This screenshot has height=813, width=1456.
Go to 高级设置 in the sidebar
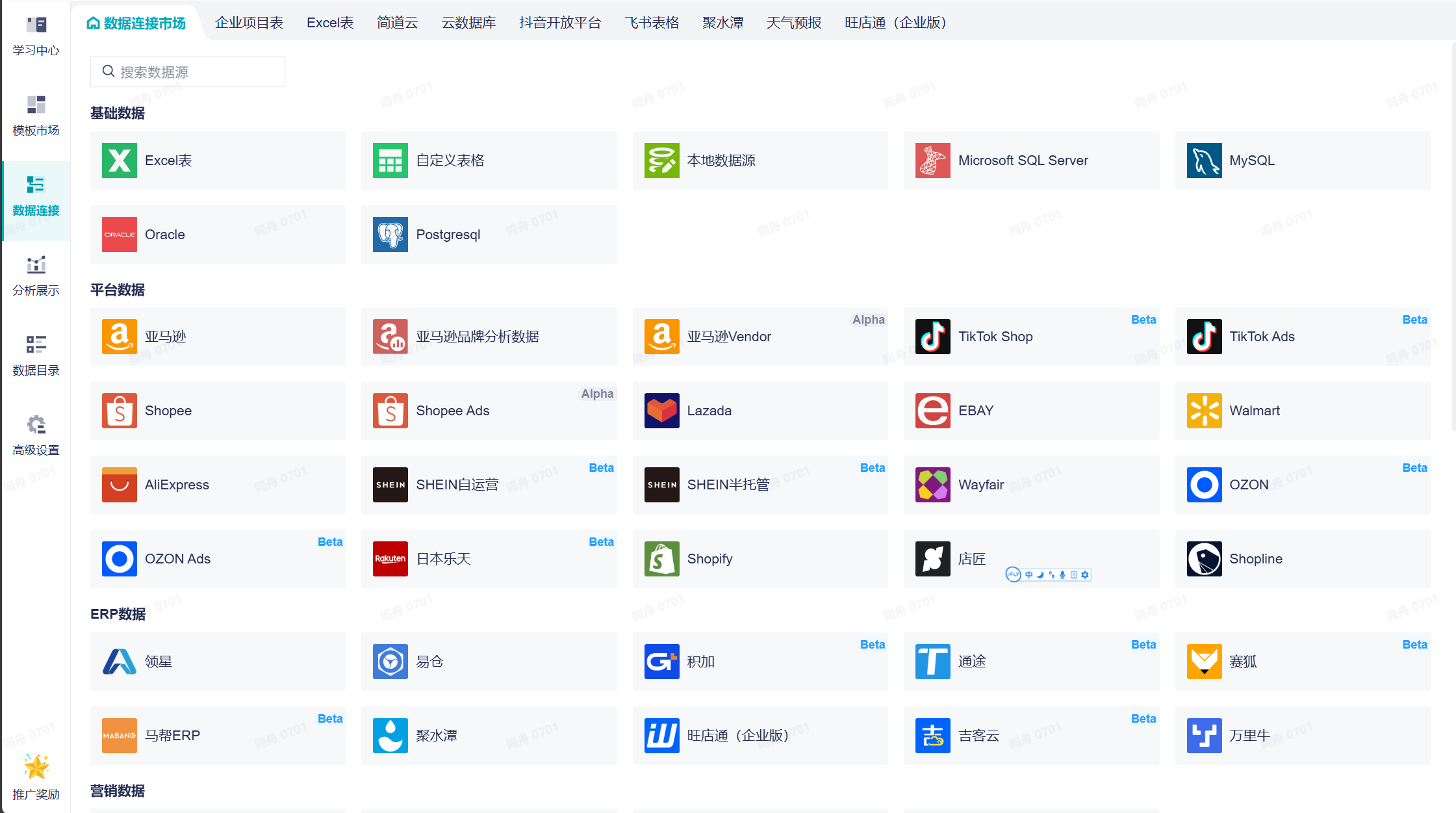[x=36, y=435]
